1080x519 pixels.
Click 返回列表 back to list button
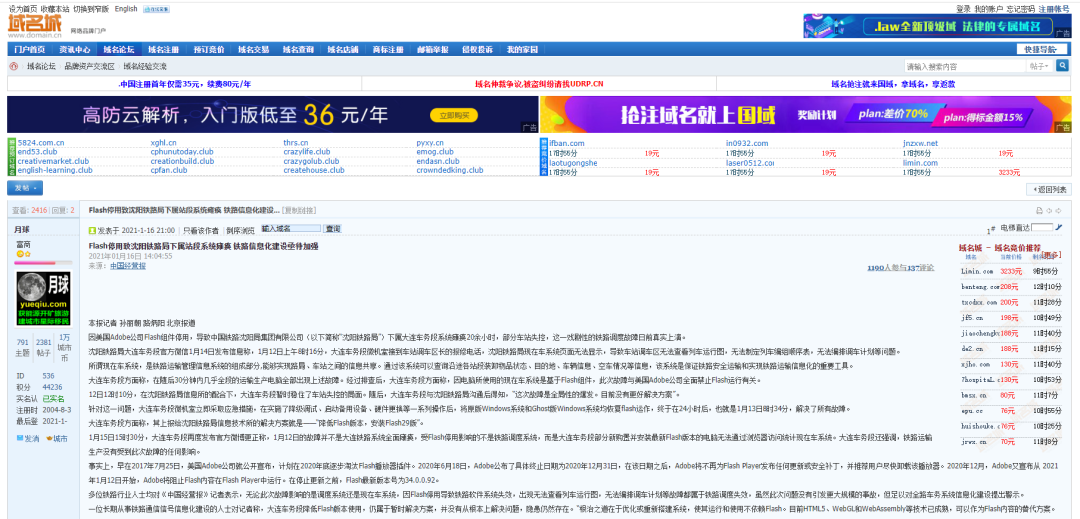point(1049,189)
